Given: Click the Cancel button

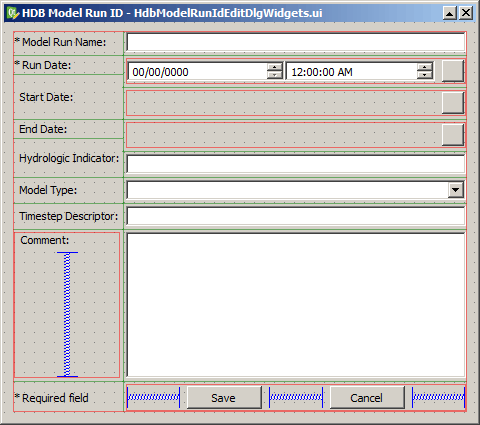Looking at the screenshot, I should coord(367,398).
